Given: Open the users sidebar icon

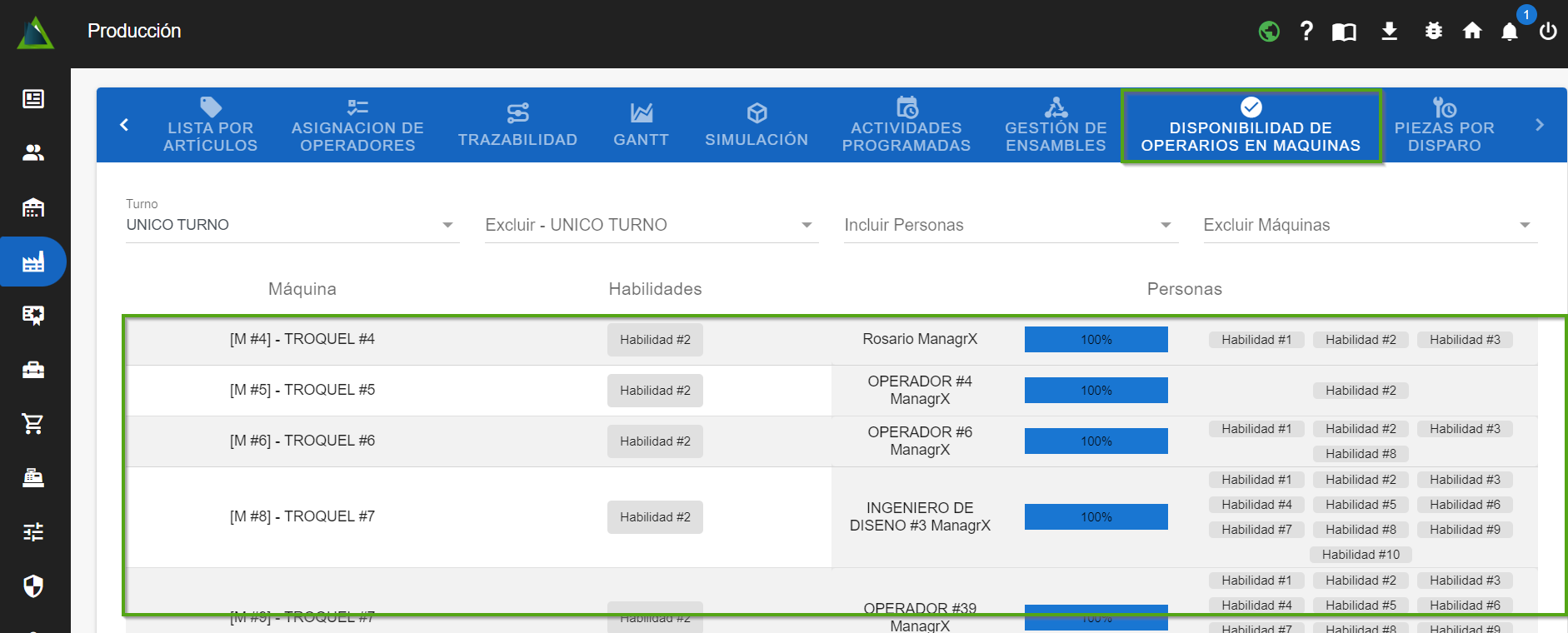Looking at the screenshot, I should click(x=33, y=152).
